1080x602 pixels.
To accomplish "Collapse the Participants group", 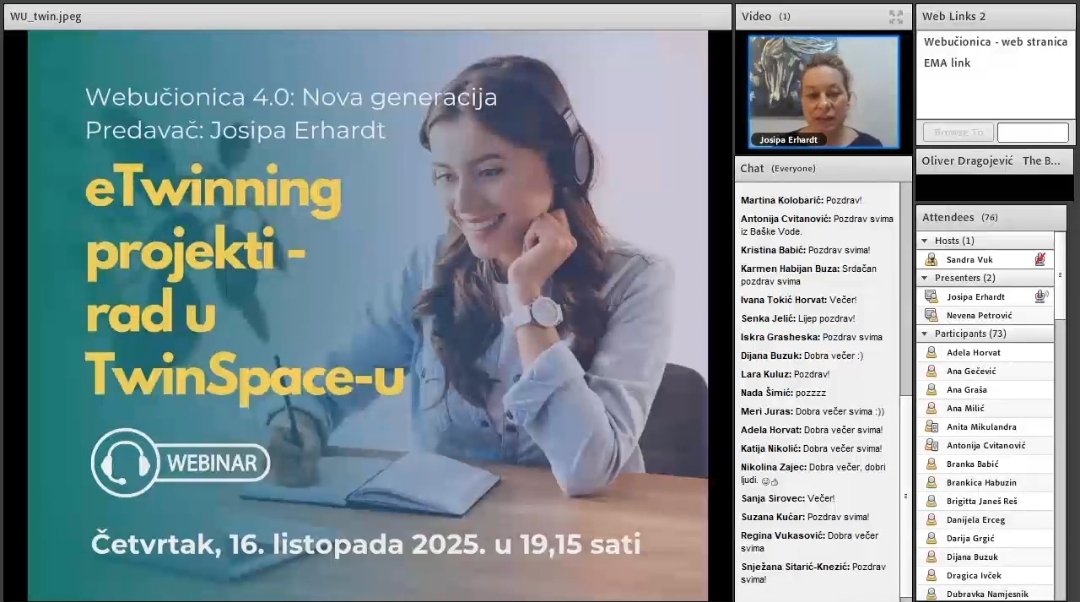I will pyautogui.click(x=924, y=334).
